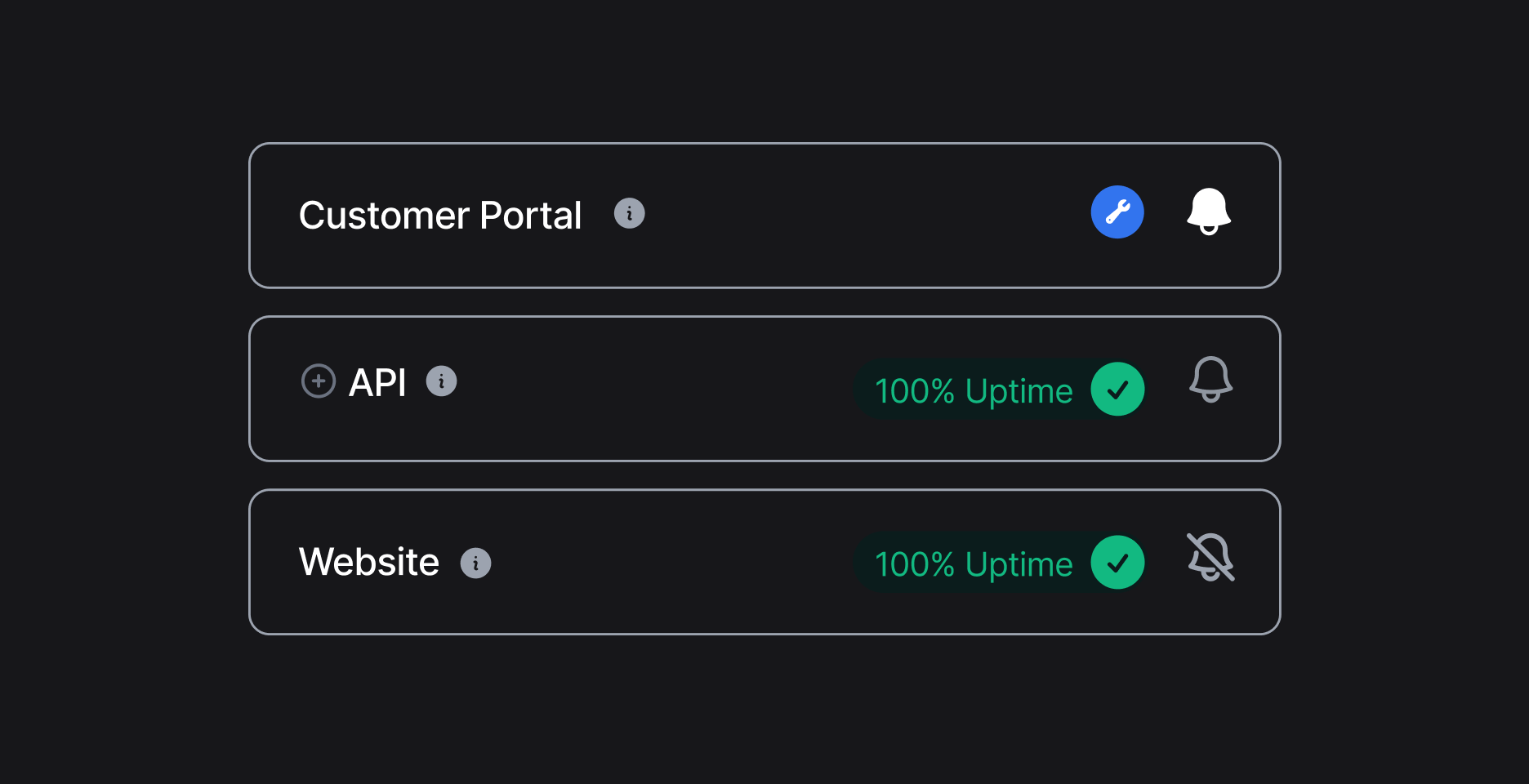Click the plus expander beside API
Viewport: 1529px width, 784px height.
(318, 381)
